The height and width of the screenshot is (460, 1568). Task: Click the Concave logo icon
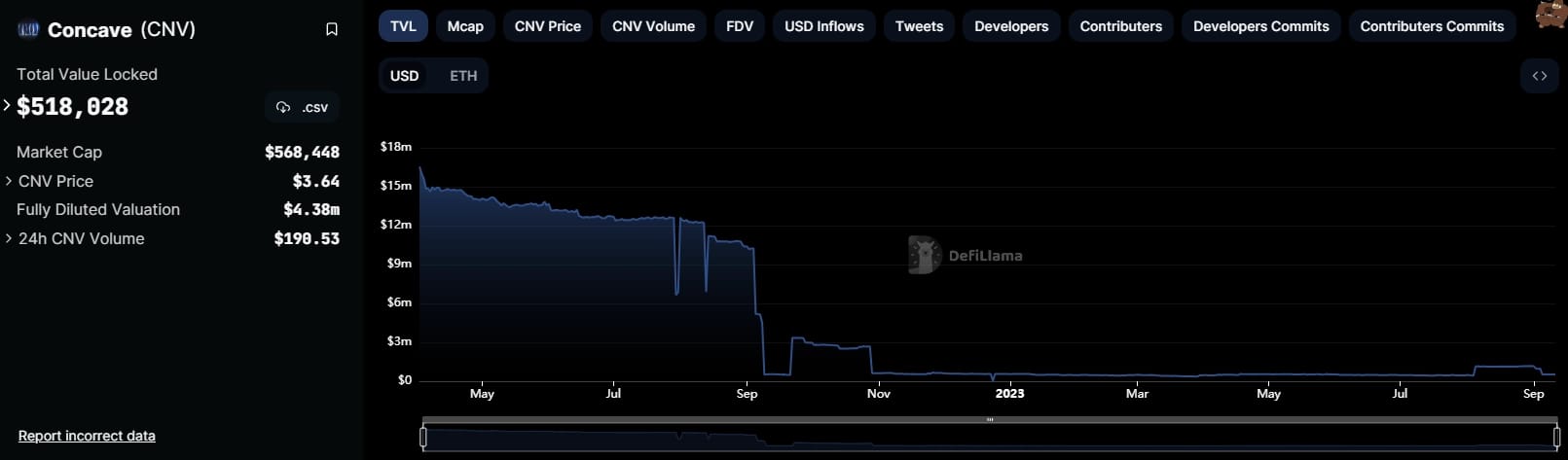(28, 29)
